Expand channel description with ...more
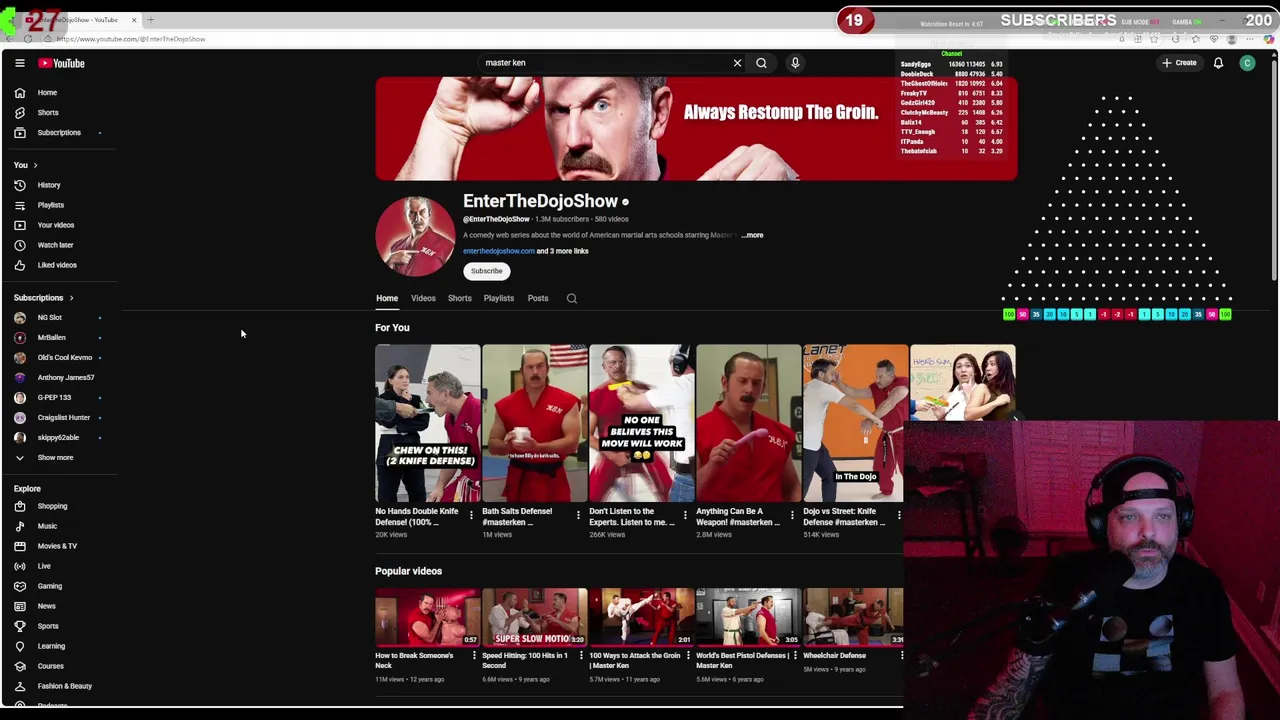Image resolution: width=1280 pixels, height=720 pixels. pyautogui.click(x=752, y=235)
